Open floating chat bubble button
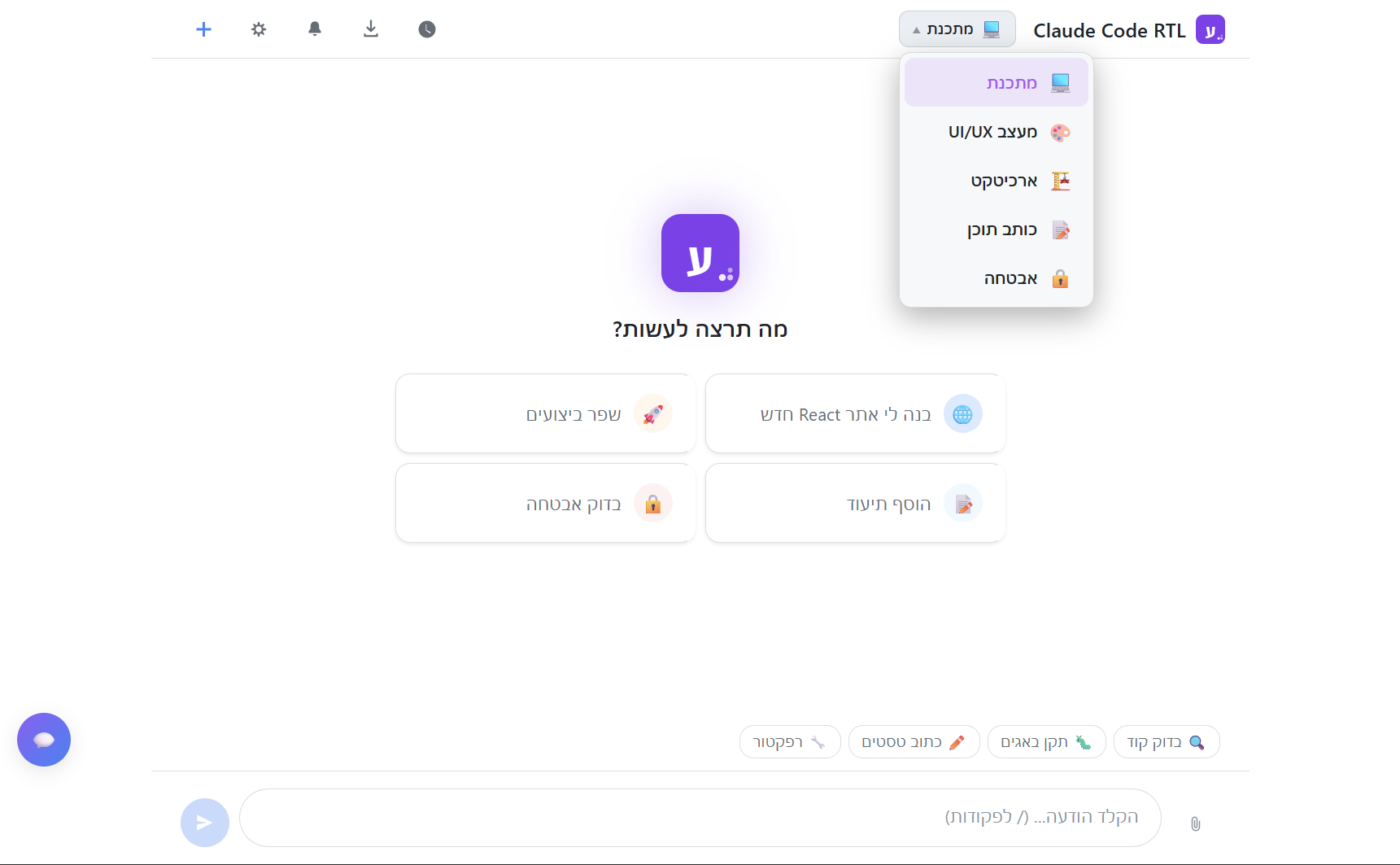1400x865 pixels. tap(44, 740)
